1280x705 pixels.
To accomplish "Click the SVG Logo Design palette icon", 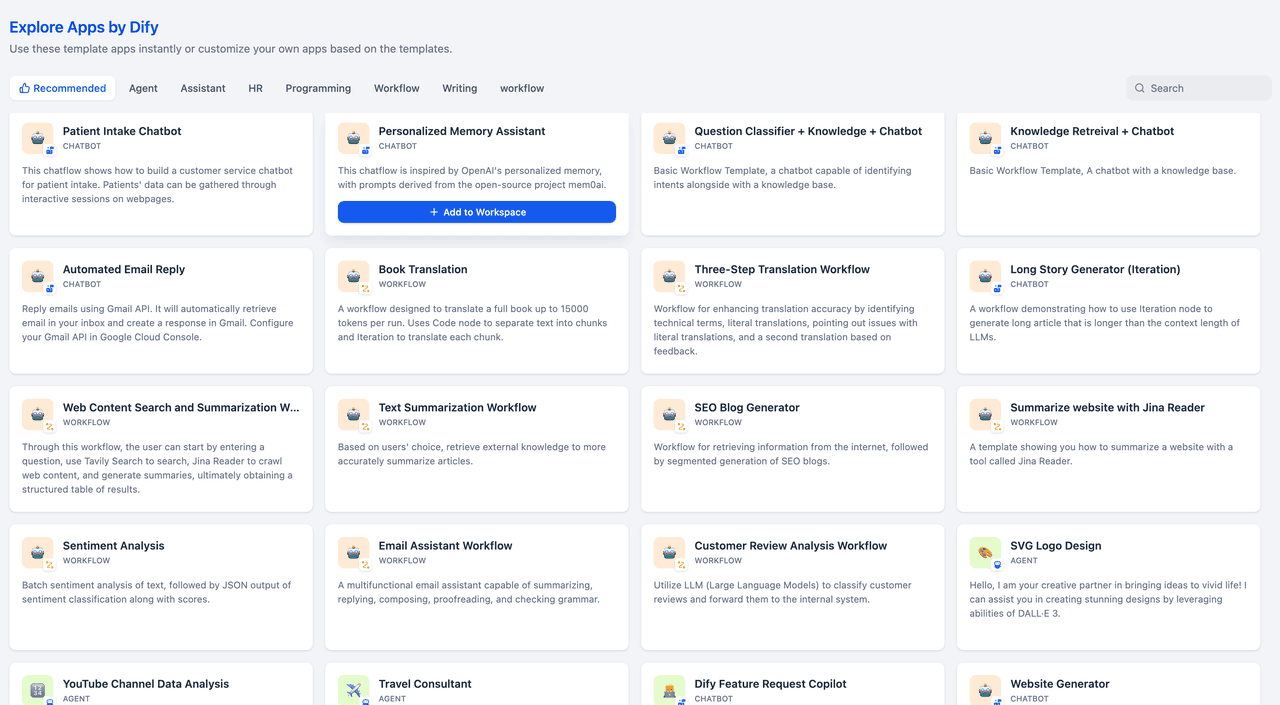I will pyautogui.click(x=985, y=552).
